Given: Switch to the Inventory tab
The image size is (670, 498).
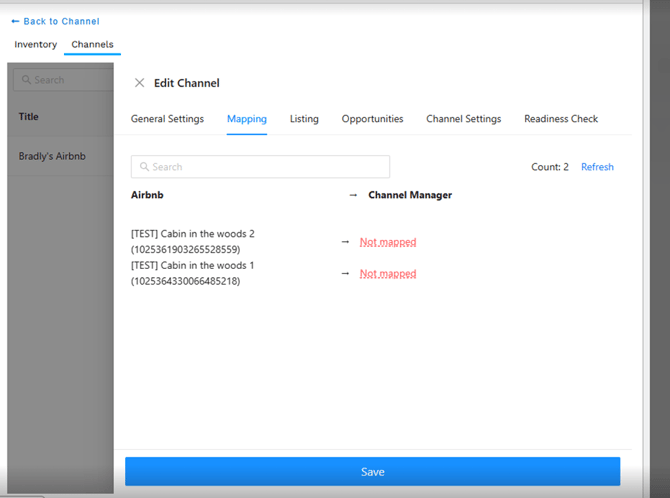Looking at the screenshot, I should (35, 45).
